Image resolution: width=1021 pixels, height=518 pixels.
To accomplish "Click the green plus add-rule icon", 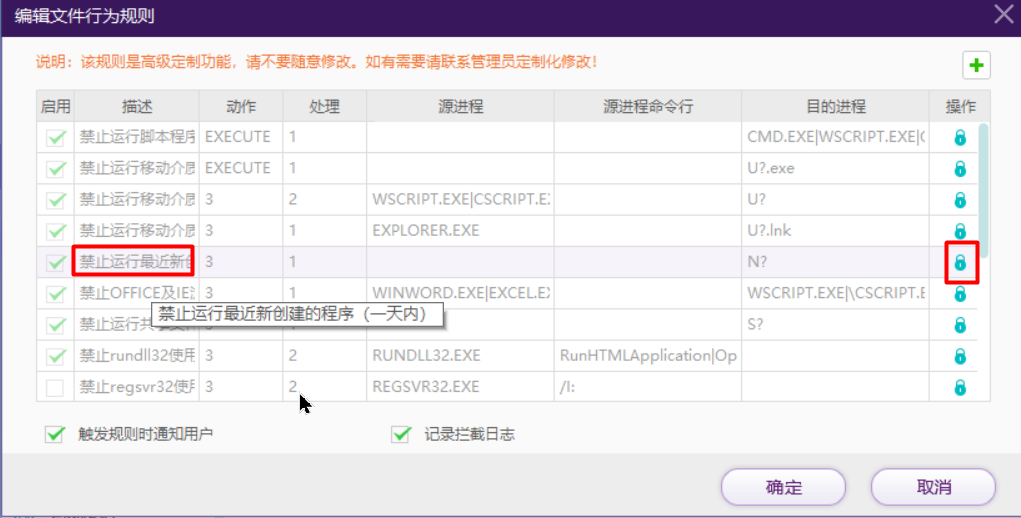I will [976, 65].
